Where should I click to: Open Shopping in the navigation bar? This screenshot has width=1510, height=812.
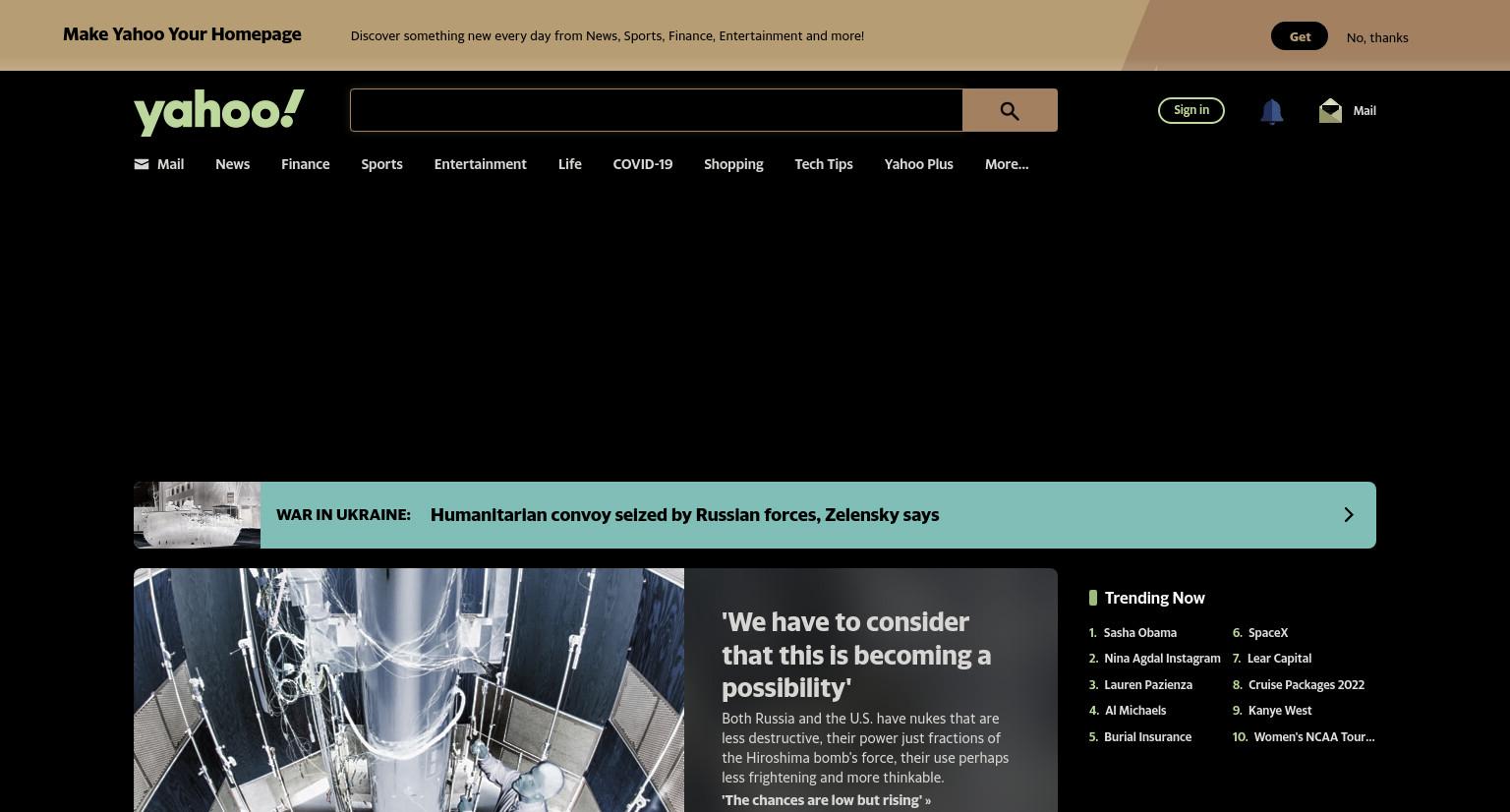733,164
